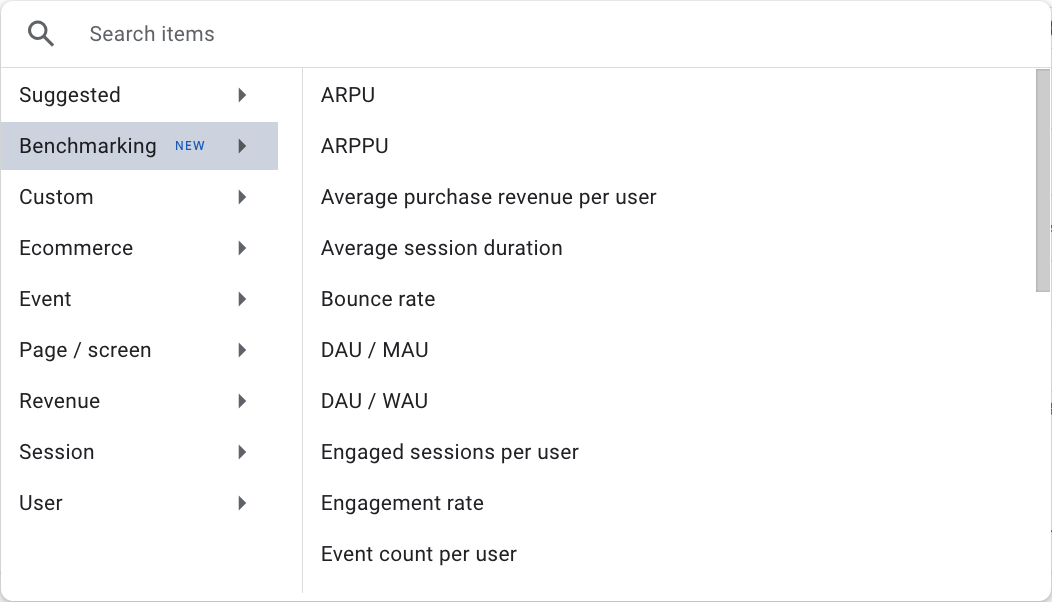Expand the Custom category arrow
This screenshot has width=1052, height=602.
coord(242,197)
